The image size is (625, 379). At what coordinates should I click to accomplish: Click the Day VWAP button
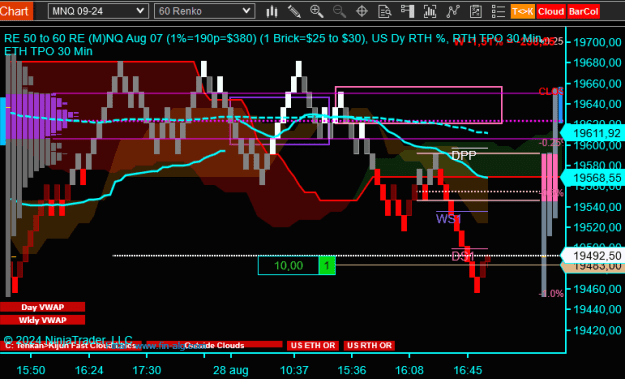click(42, 307)
